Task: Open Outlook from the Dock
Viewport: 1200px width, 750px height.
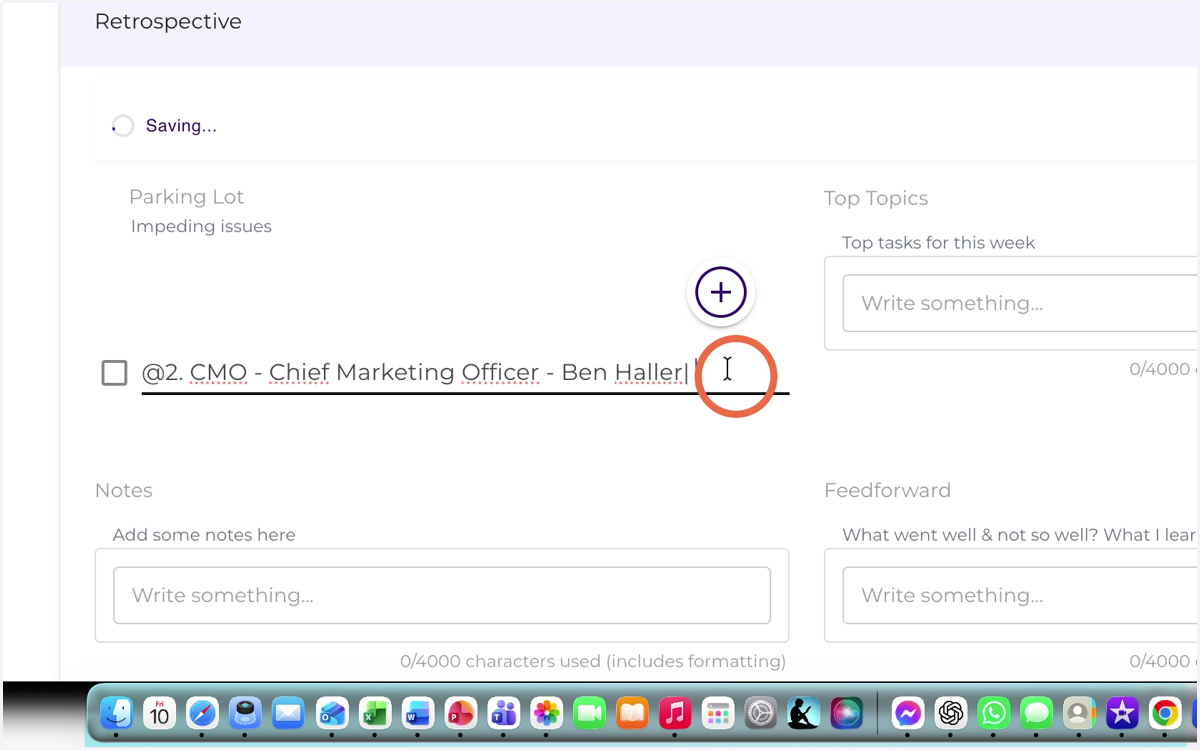Action: point(332,712)
